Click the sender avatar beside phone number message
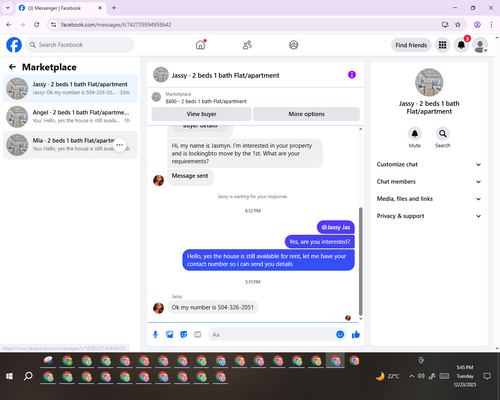This screenshot has width=500, height=400. click(x=158, y=308)
